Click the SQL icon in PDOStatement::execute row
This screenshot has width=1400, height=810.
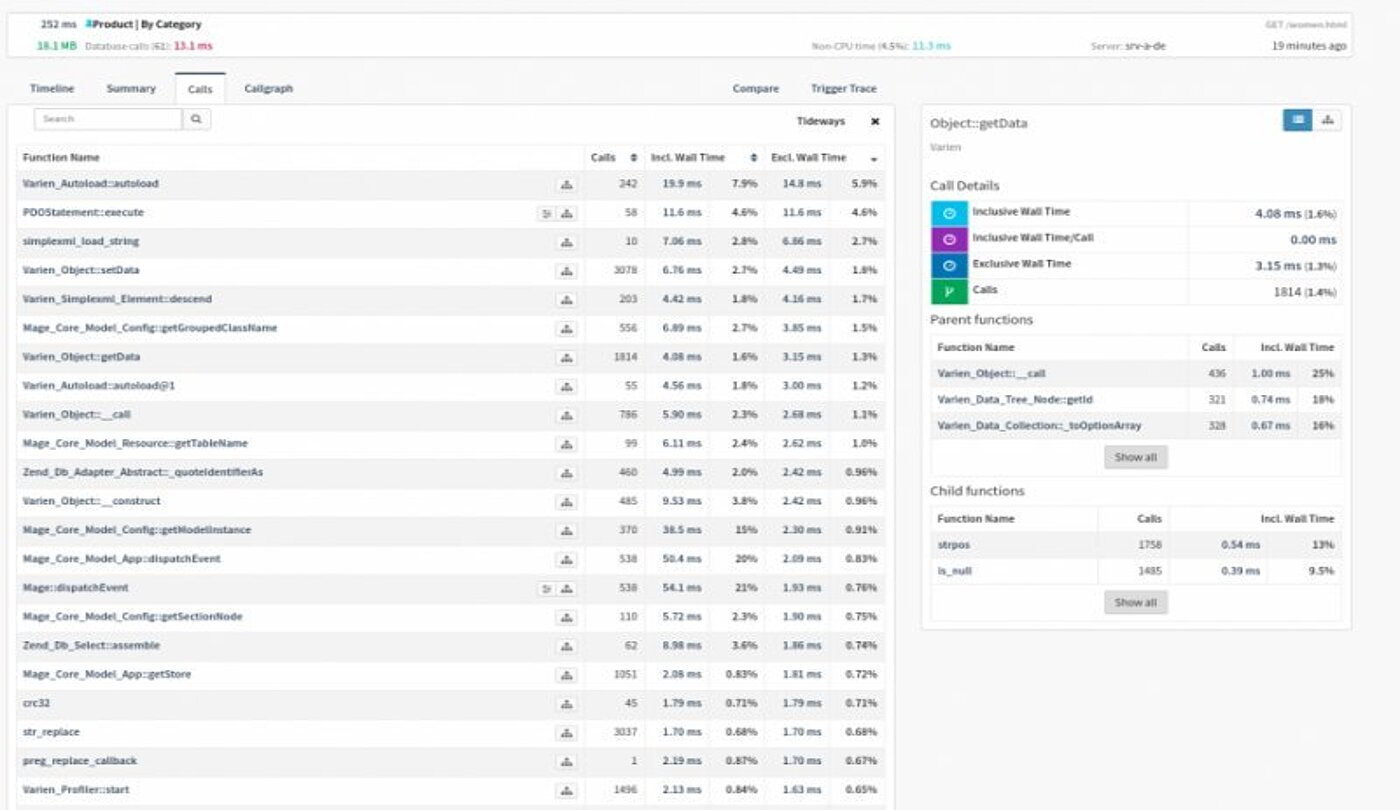click(546, 213)
